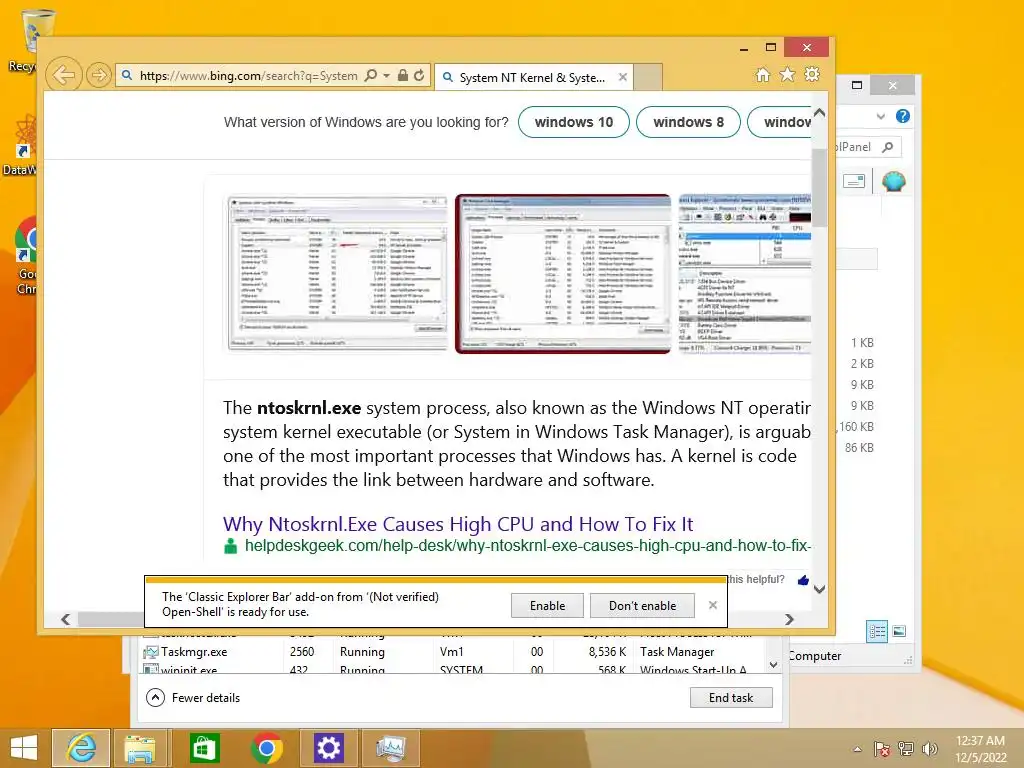Click the Bing URL address field

[248, 76]
